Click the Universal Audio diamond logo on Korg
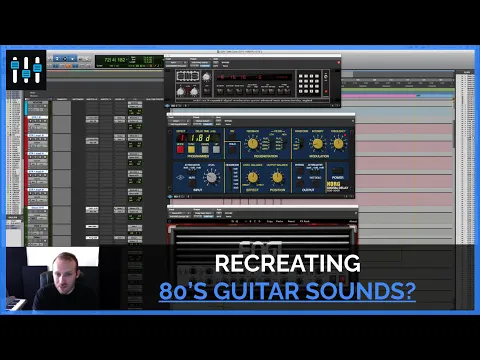 click(180, 177)
